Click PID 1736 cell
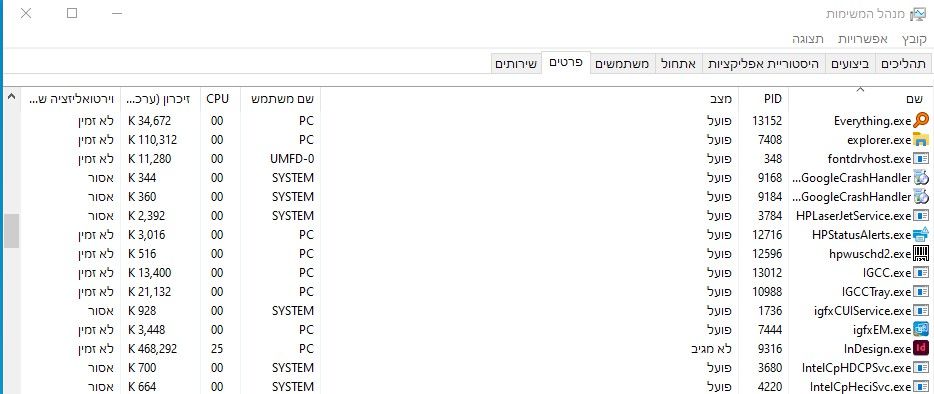This screenshot has width=934, height=394. pyautogui.click(x=771, y=311)
